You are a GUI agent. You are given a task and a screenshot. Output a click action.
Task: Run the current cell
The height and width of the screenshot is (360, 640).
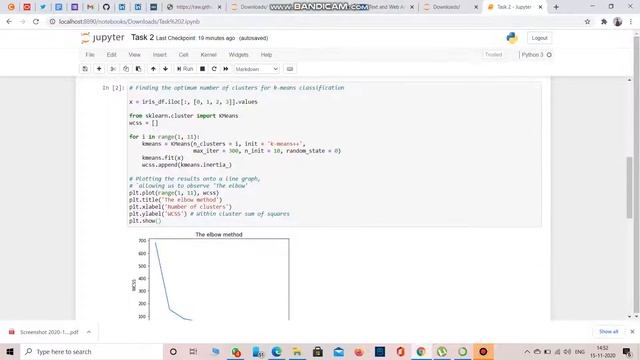[185, 69]
